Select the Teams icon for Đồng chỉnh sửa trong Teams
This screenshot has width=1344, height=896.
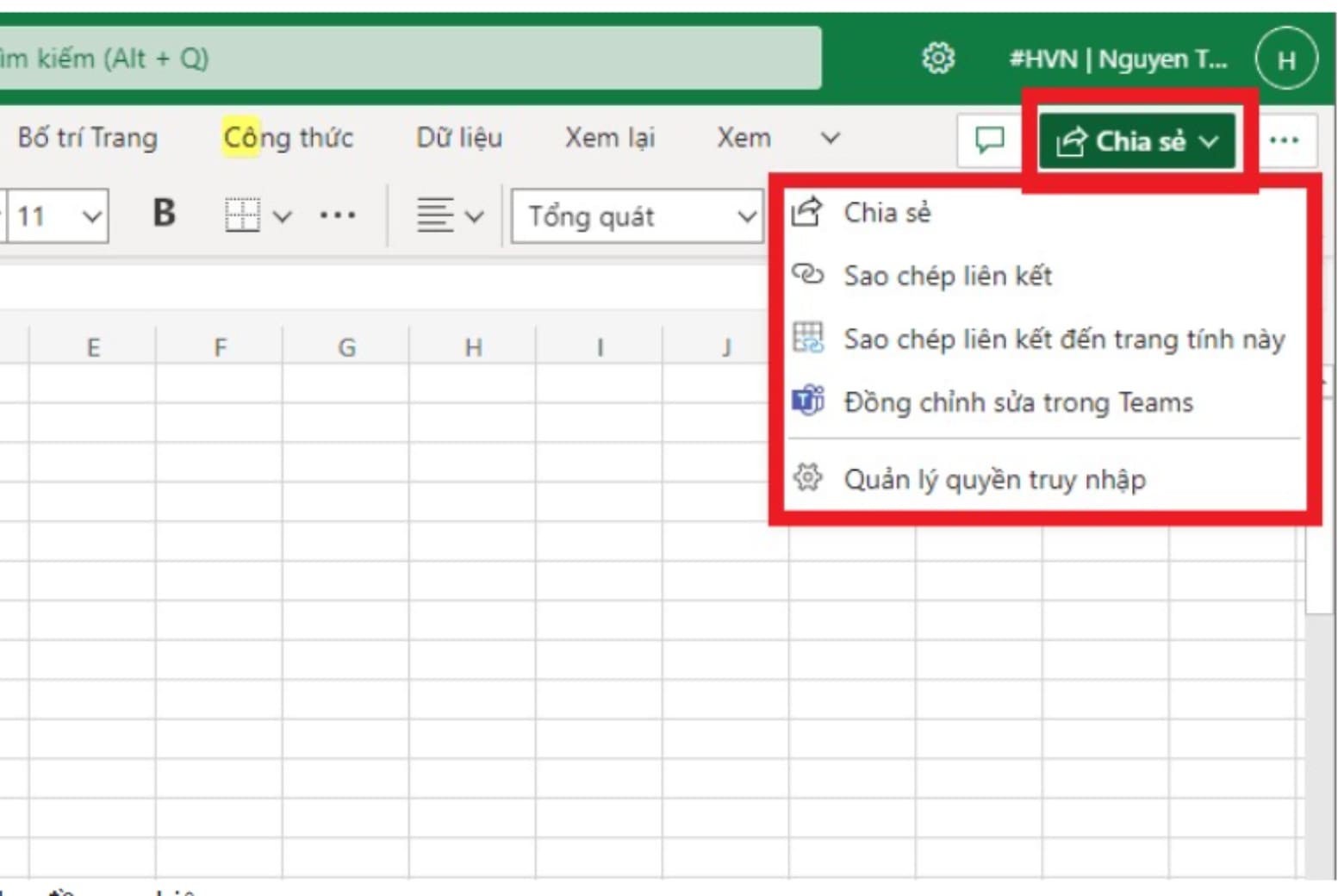[x=808, y=401]
